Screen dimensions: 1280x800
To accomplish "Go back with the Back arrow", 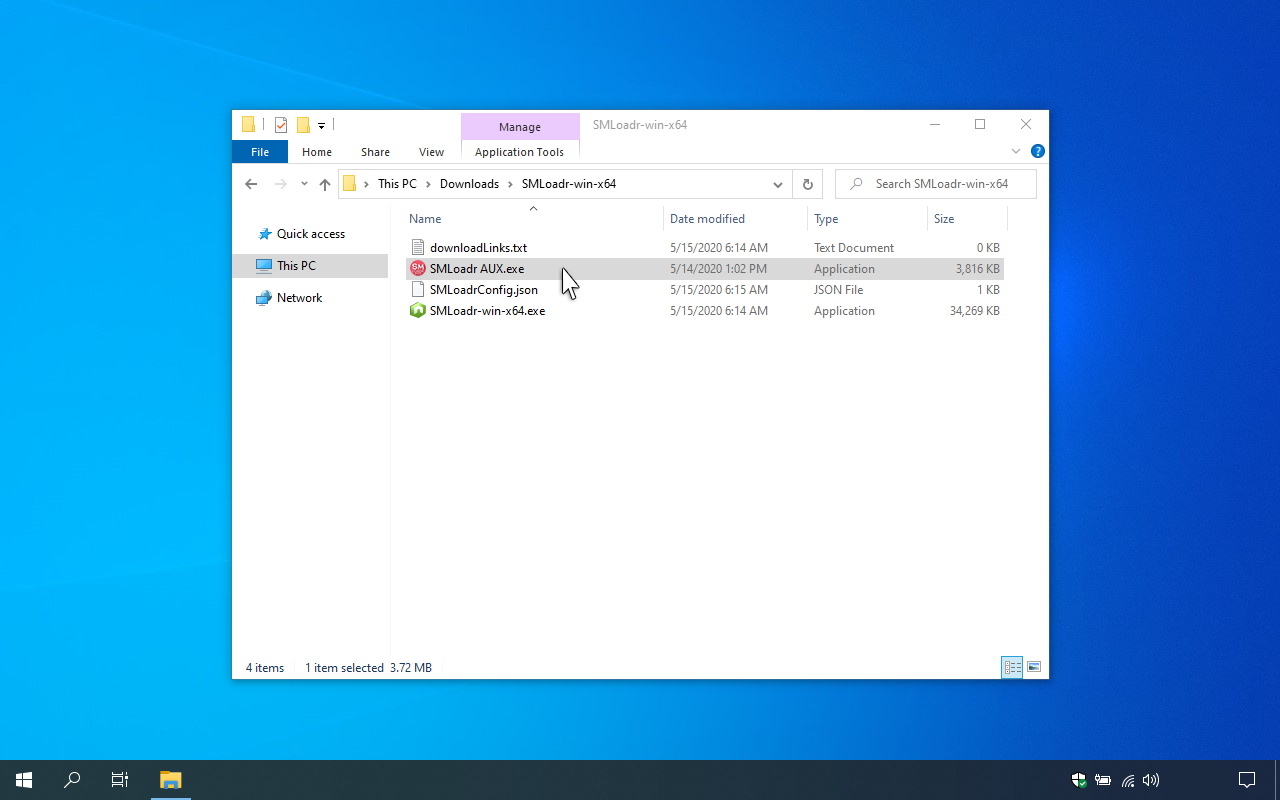I will point(251,184).
